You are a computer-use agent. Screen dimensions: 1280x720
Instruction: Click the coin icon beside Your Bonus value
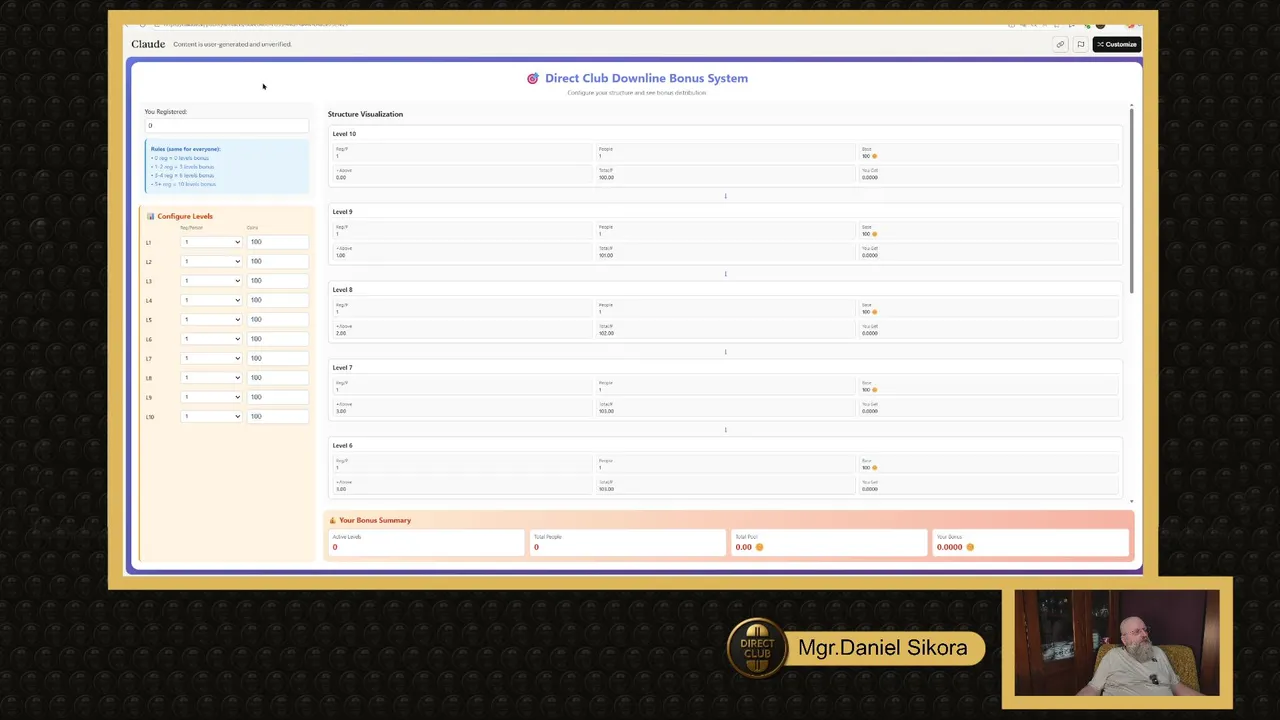click(970, 547)
